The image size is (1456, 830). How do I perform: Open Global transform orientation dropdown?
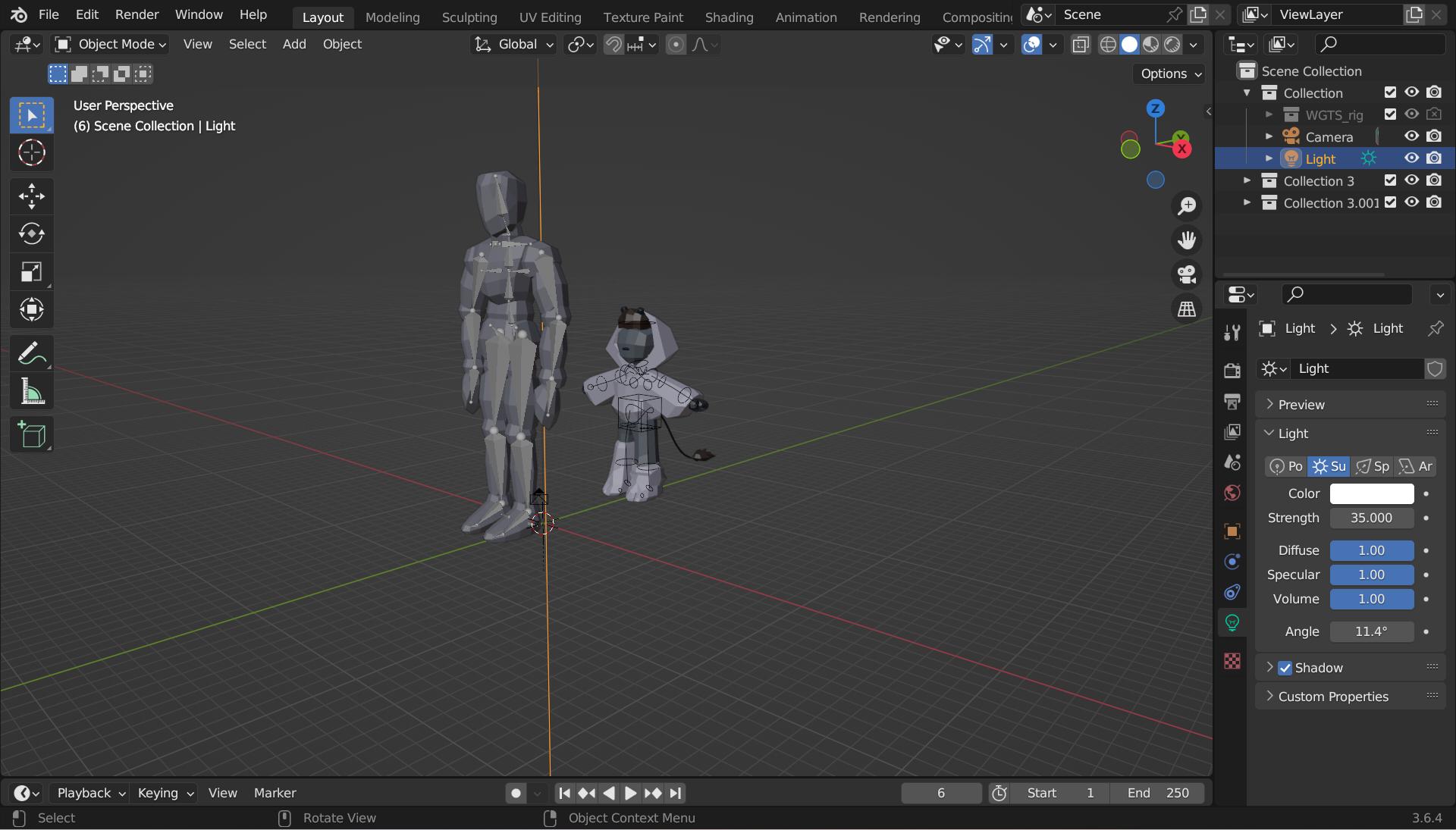coord(513,45)
